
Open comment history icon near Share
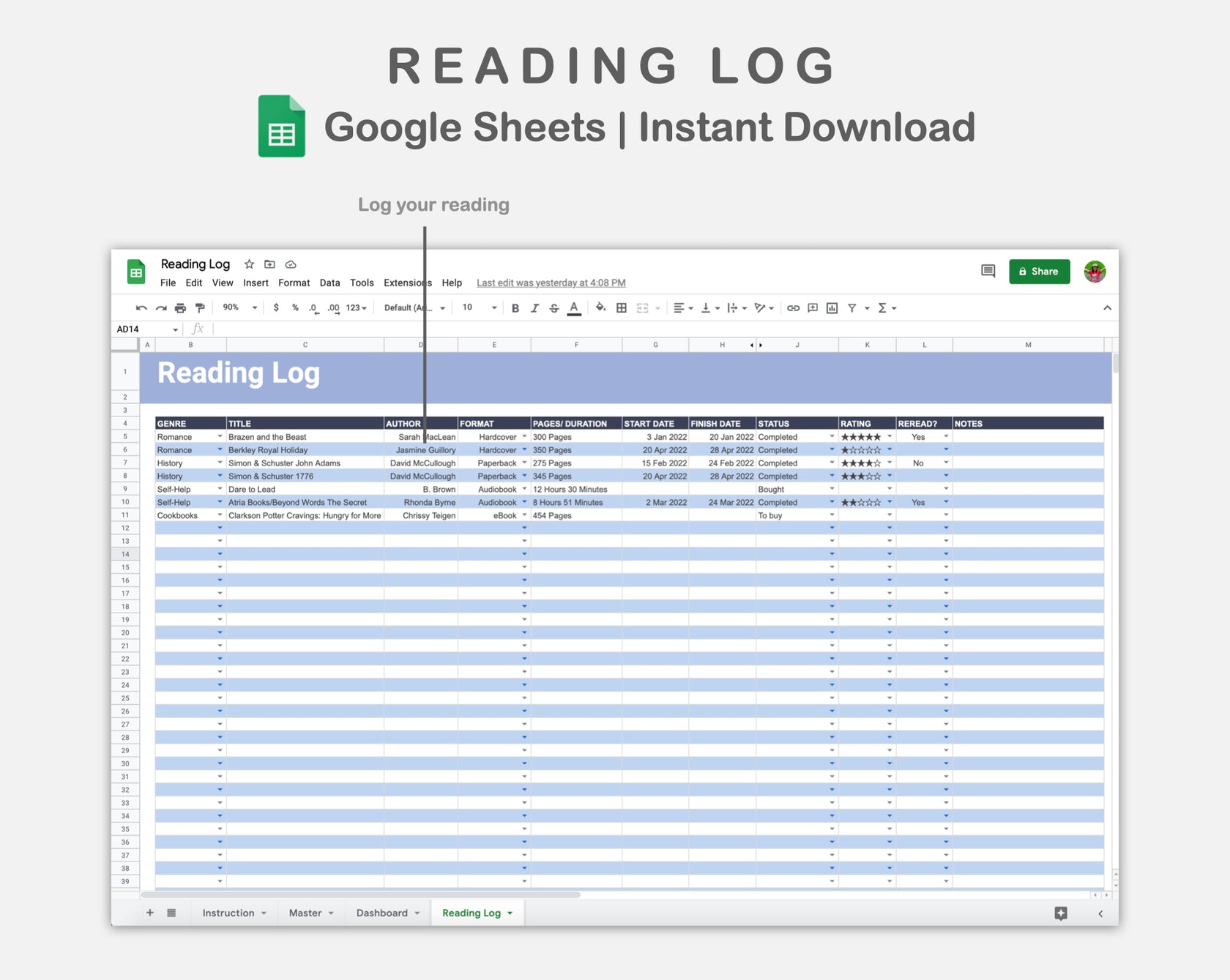point(988,271)
